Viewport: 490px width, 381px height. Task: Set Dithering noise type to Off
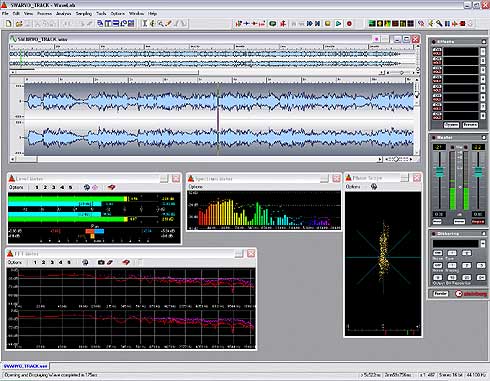click(438, 253)
